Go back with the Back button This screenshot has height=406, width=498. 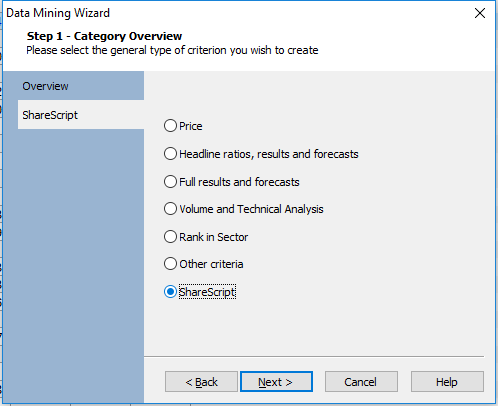point(201,382)
